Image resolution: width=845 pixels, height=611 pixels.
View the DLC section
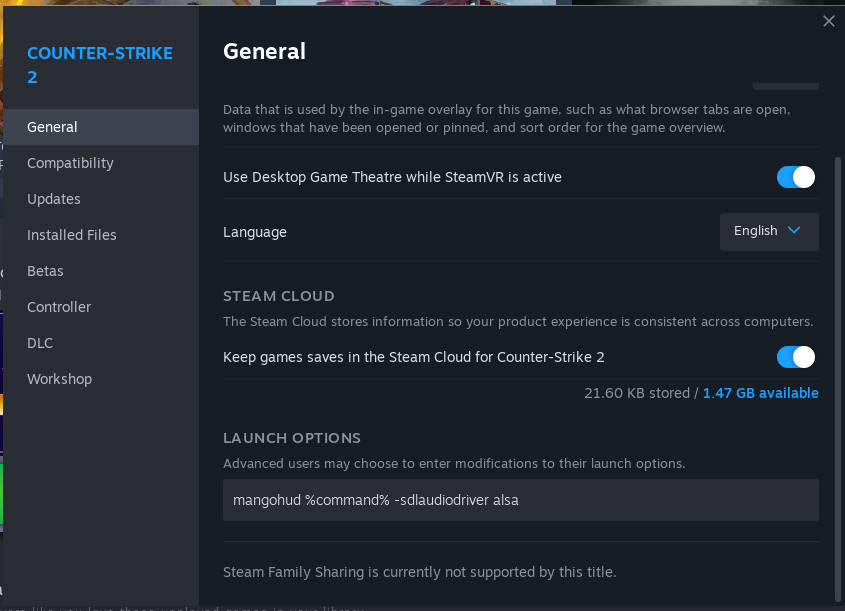click(101, 343)
